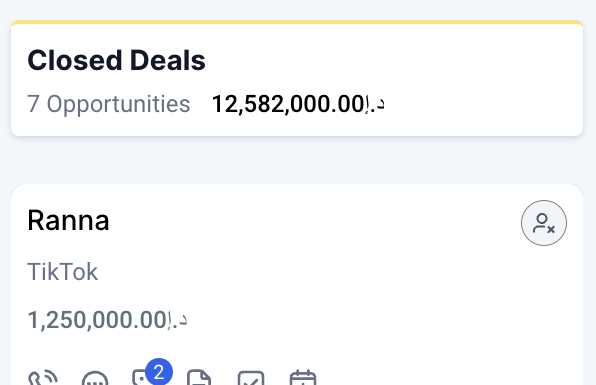Click the Closed Deals column header card

coord(297,78)
